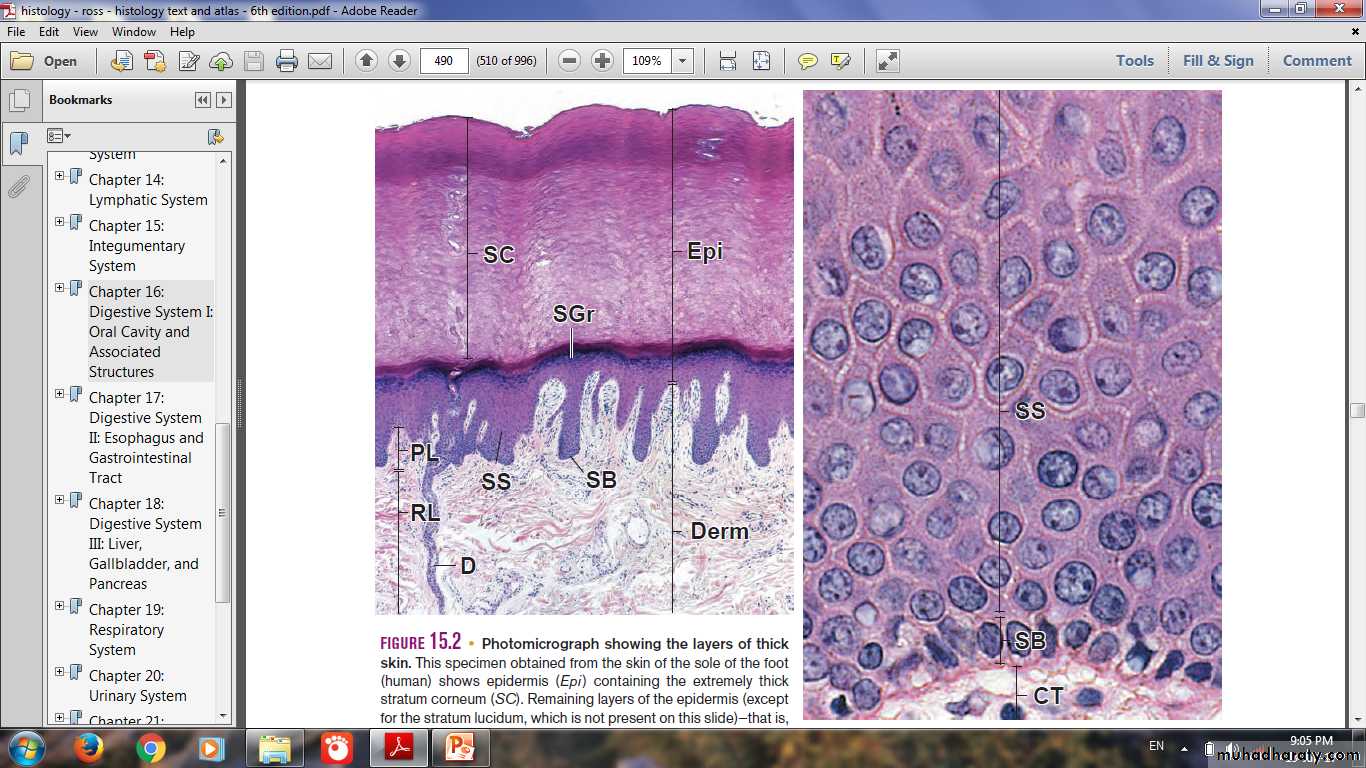The width and height of the screenshot is (1366, 768).
Task: Add a sticky note comment
Action: [807, 61]
